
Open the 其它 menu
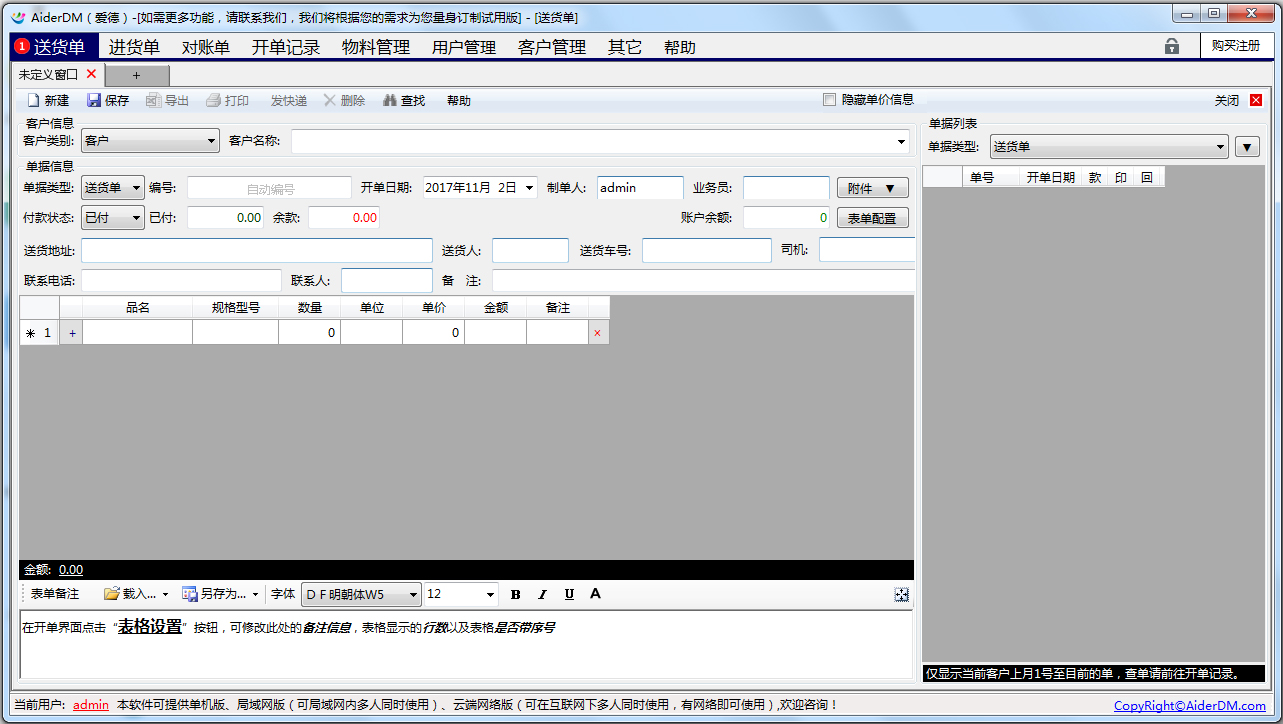(x=625, y=47)
